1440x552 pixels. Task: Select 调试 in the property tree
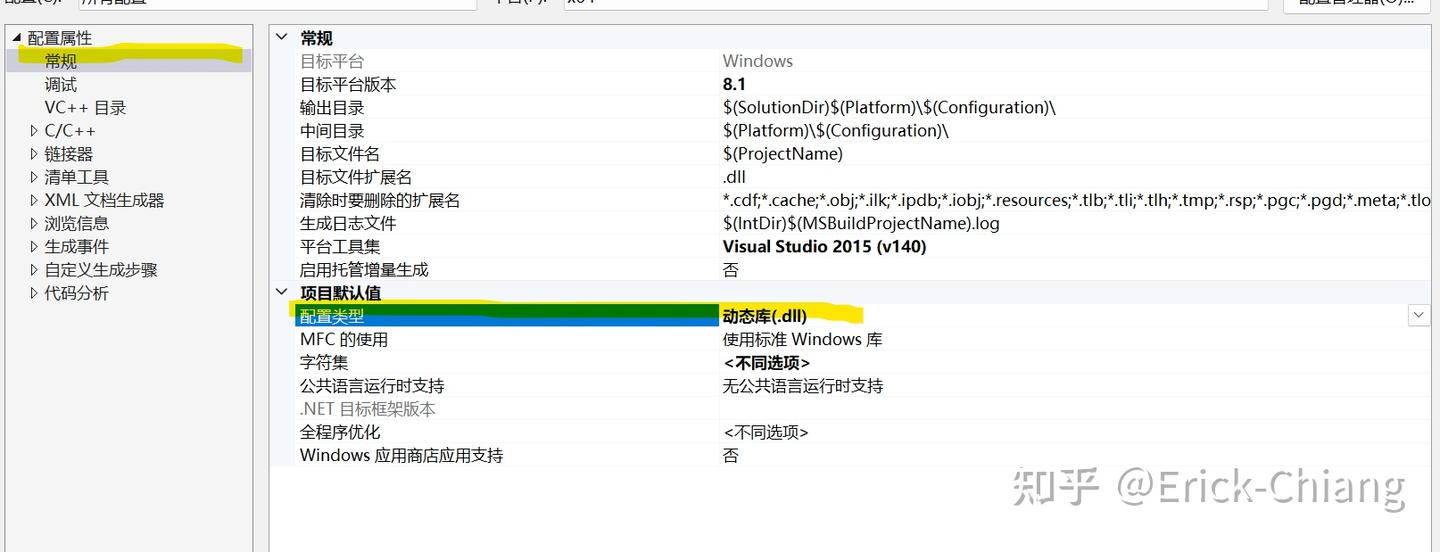[x=61, y=85]
